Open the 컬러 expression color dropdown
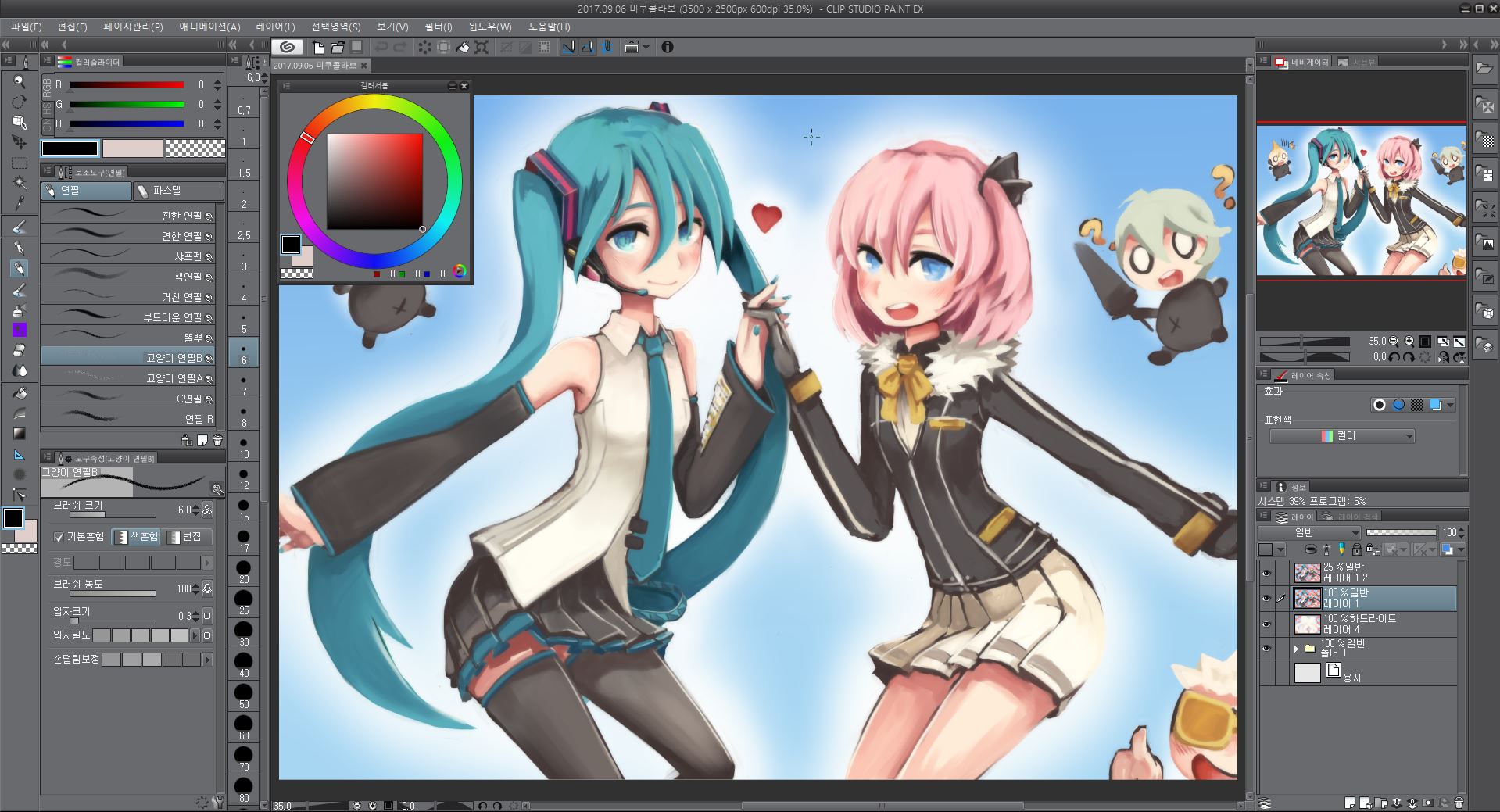 click(1342, 436)
